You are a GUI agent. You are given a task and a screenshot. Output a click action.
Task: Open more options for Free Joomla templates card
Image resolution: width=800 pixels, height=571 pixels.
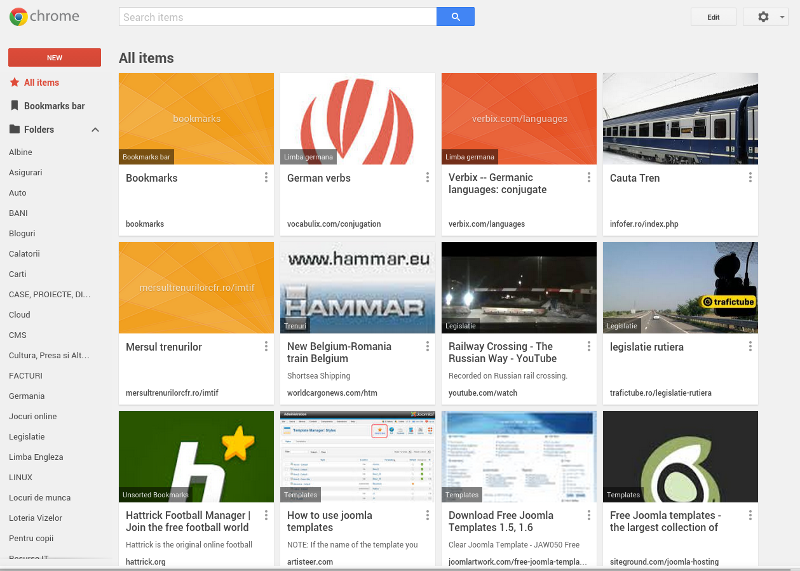750,515
